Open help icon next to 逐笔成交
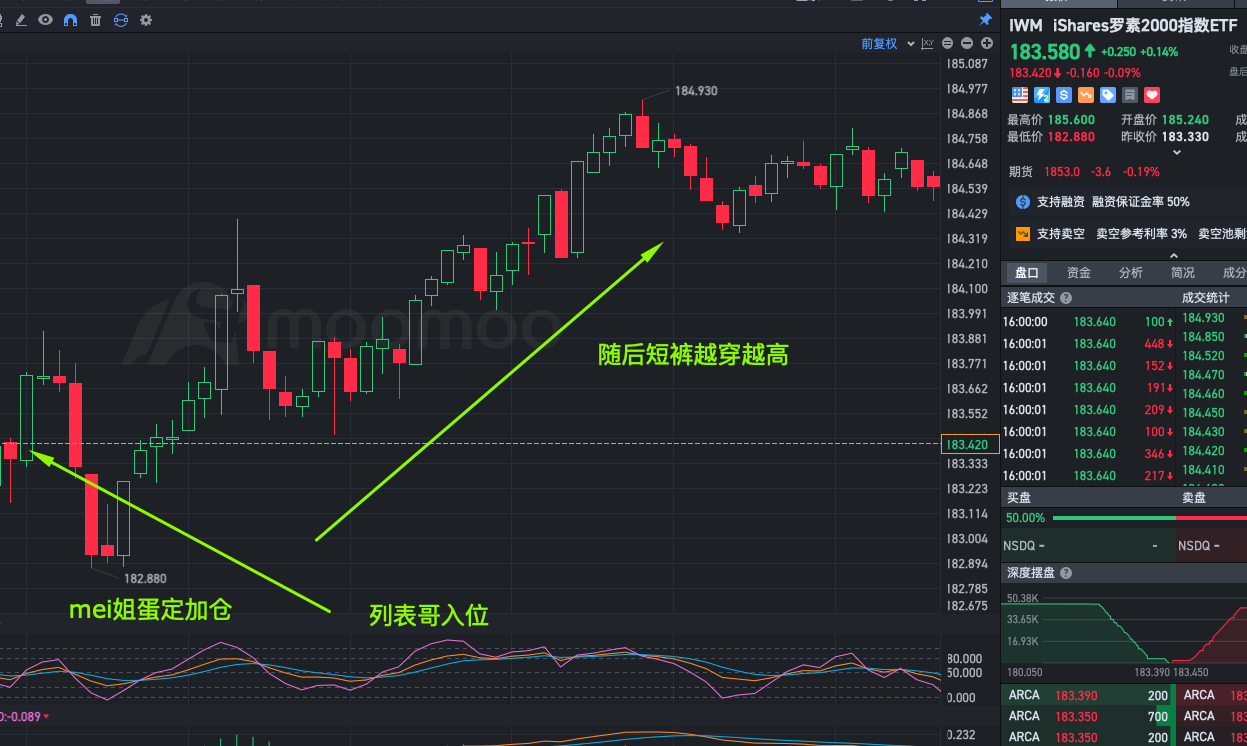 1066,298
